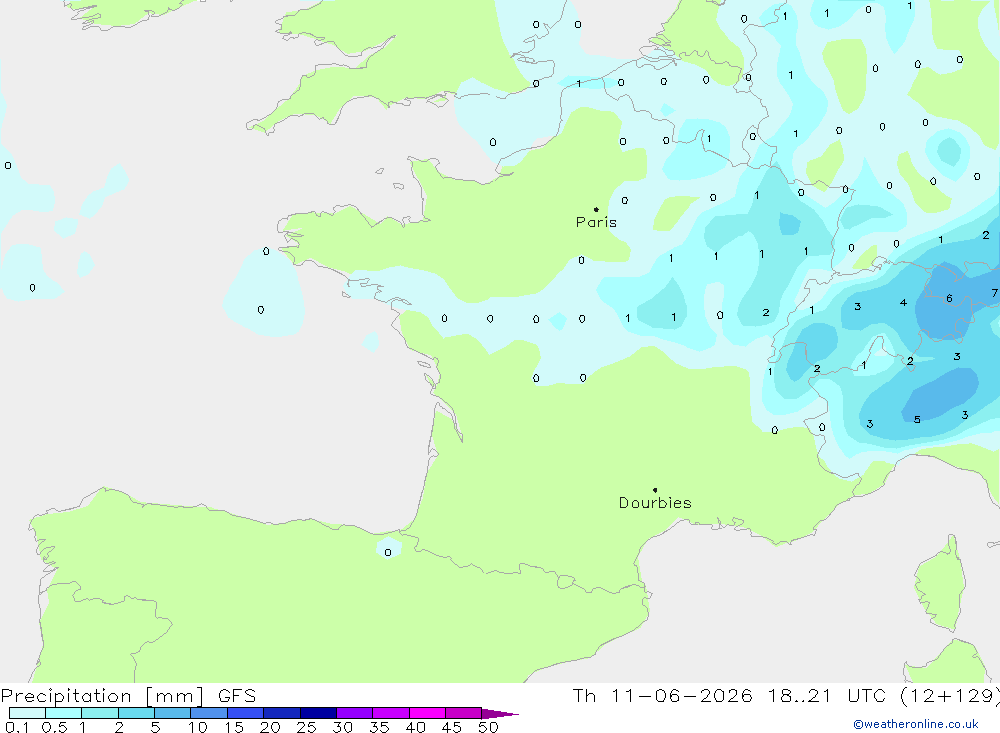Click the '20' legend scale label
The image size is (1000, 733).
pyautogui.click(x=270, y=727)
